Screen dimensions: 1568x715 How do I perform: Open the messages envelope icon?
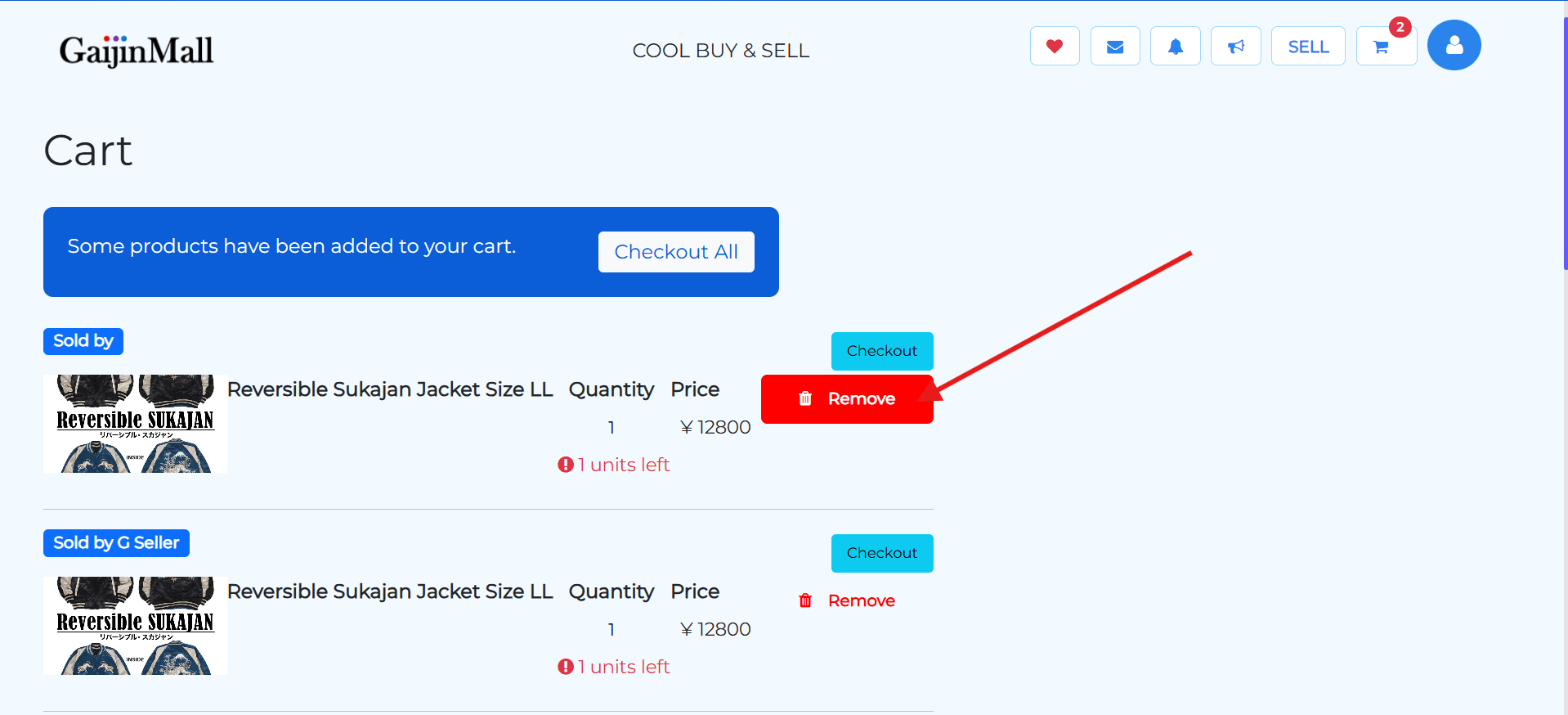1114,46
